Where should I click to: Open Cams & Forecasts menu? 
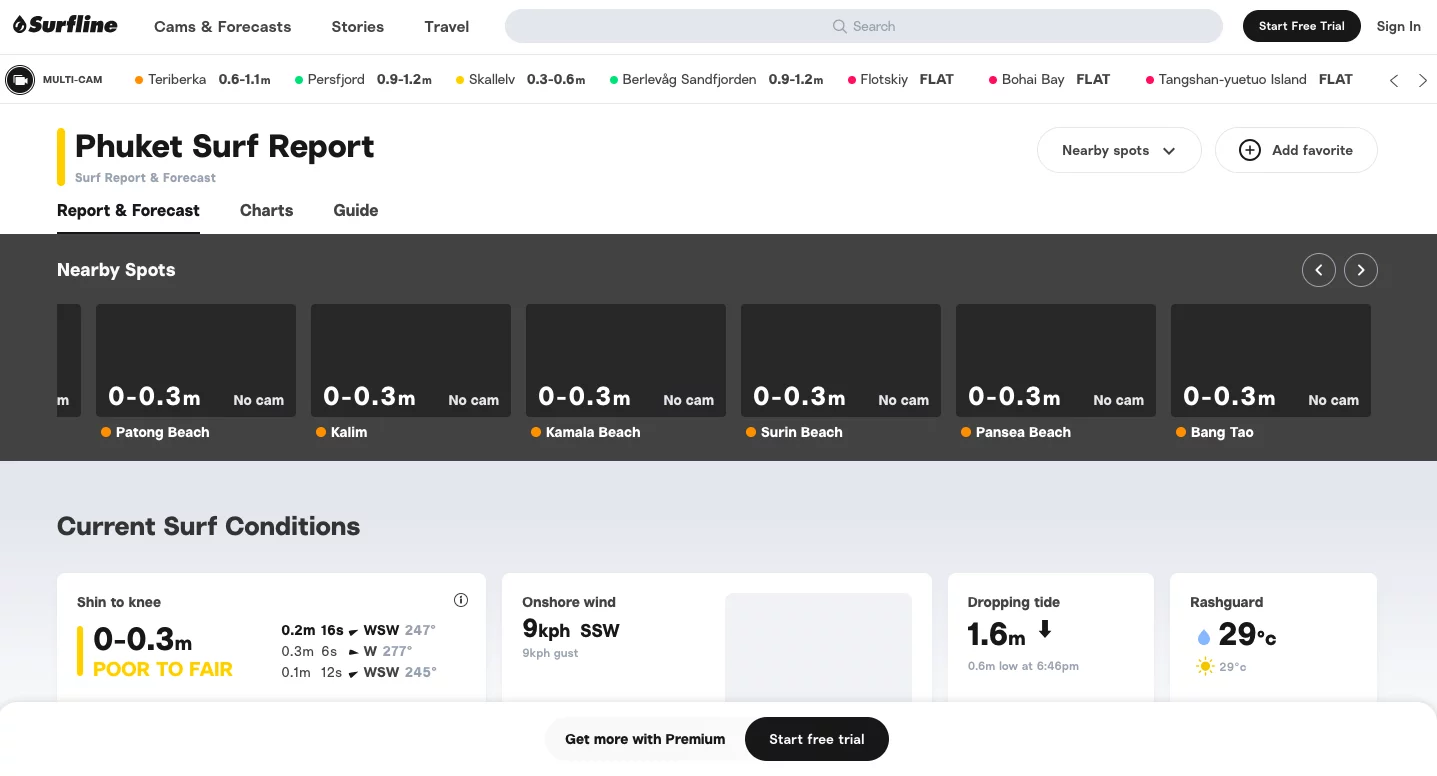(223, 26)
